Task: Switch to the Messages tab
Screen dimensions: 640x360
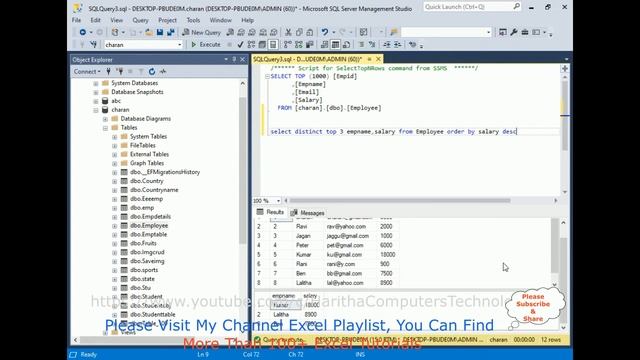Action: (x=308, y=213)
